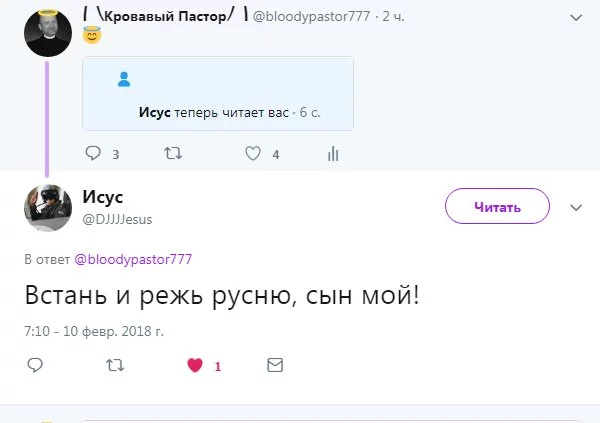Send Исус tweet via envelope message icon

275,366
